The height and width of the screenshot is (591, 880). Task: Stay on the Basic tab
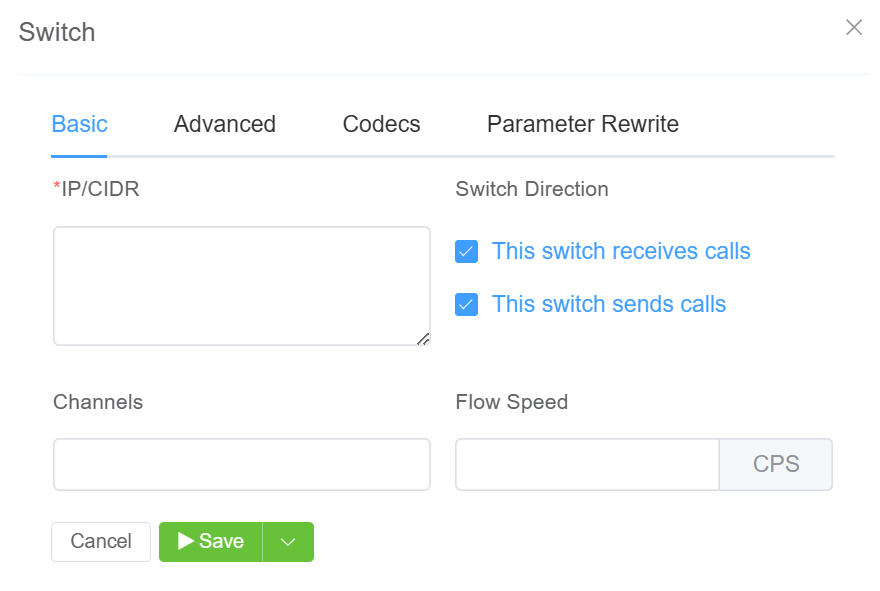79,124
